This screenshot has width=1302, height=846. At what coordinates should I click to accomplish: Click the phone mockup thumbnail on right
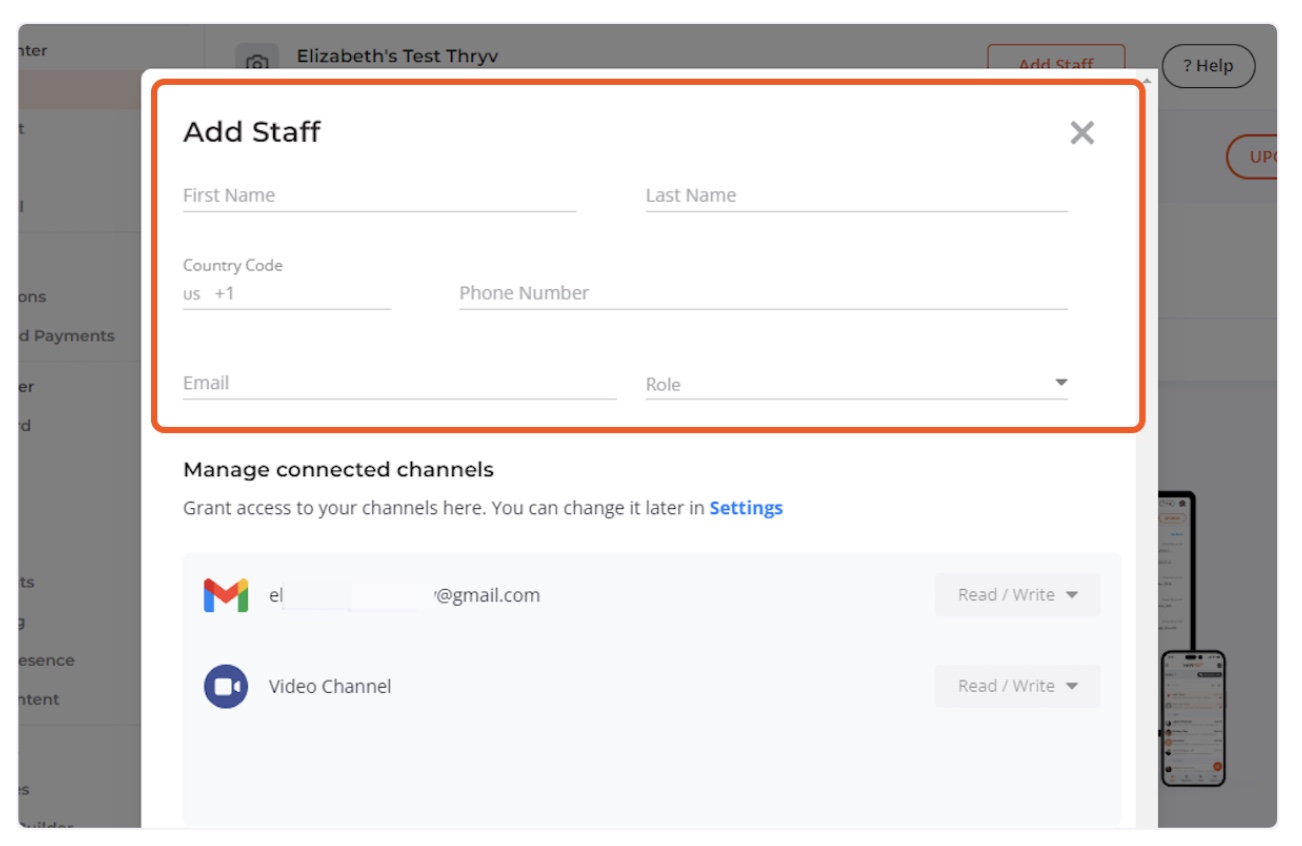1192,718
